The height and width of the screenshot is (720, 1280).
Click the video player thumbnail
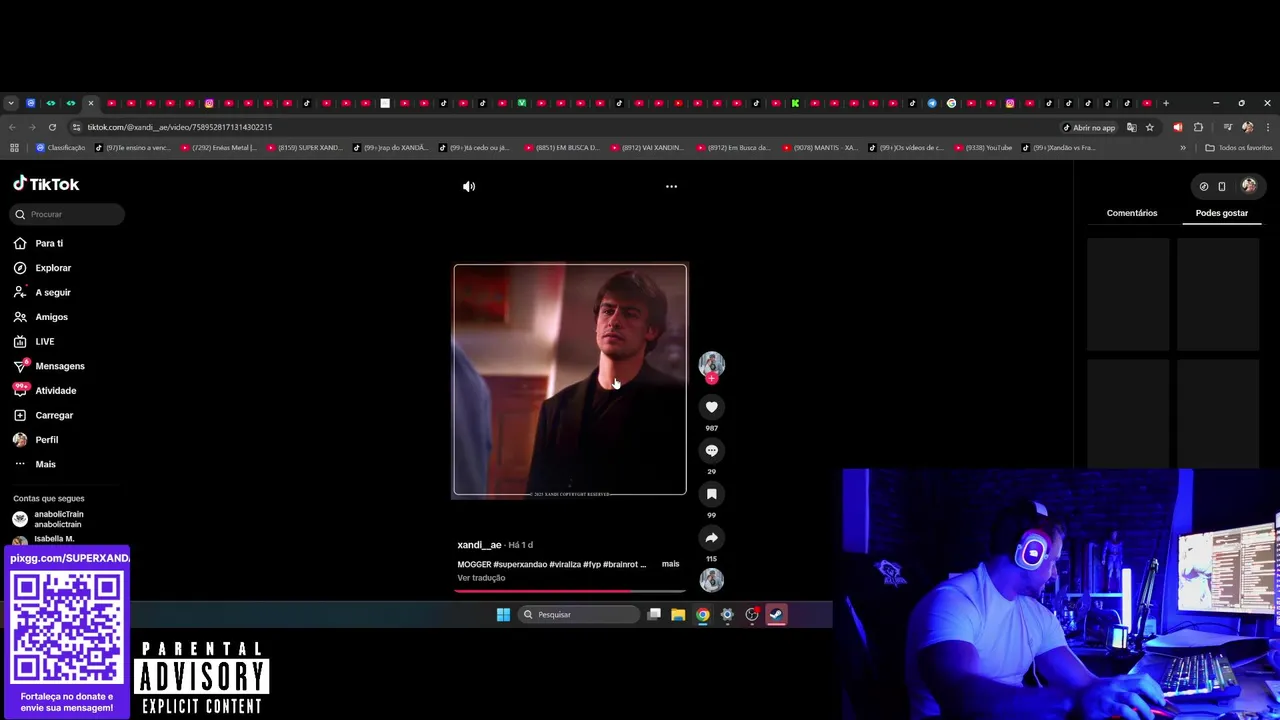coord(570,380)
